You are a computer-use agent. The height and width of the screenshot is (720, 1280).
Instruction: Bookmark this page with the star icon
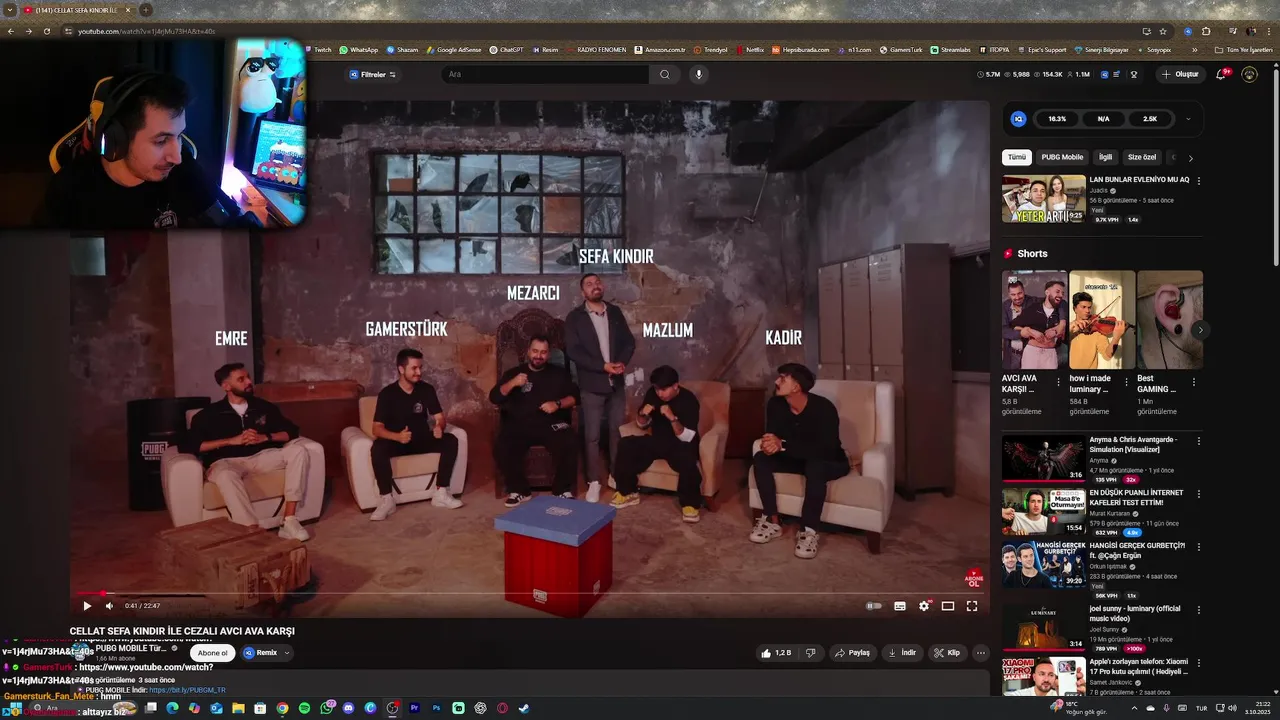tap(1163, 31)
